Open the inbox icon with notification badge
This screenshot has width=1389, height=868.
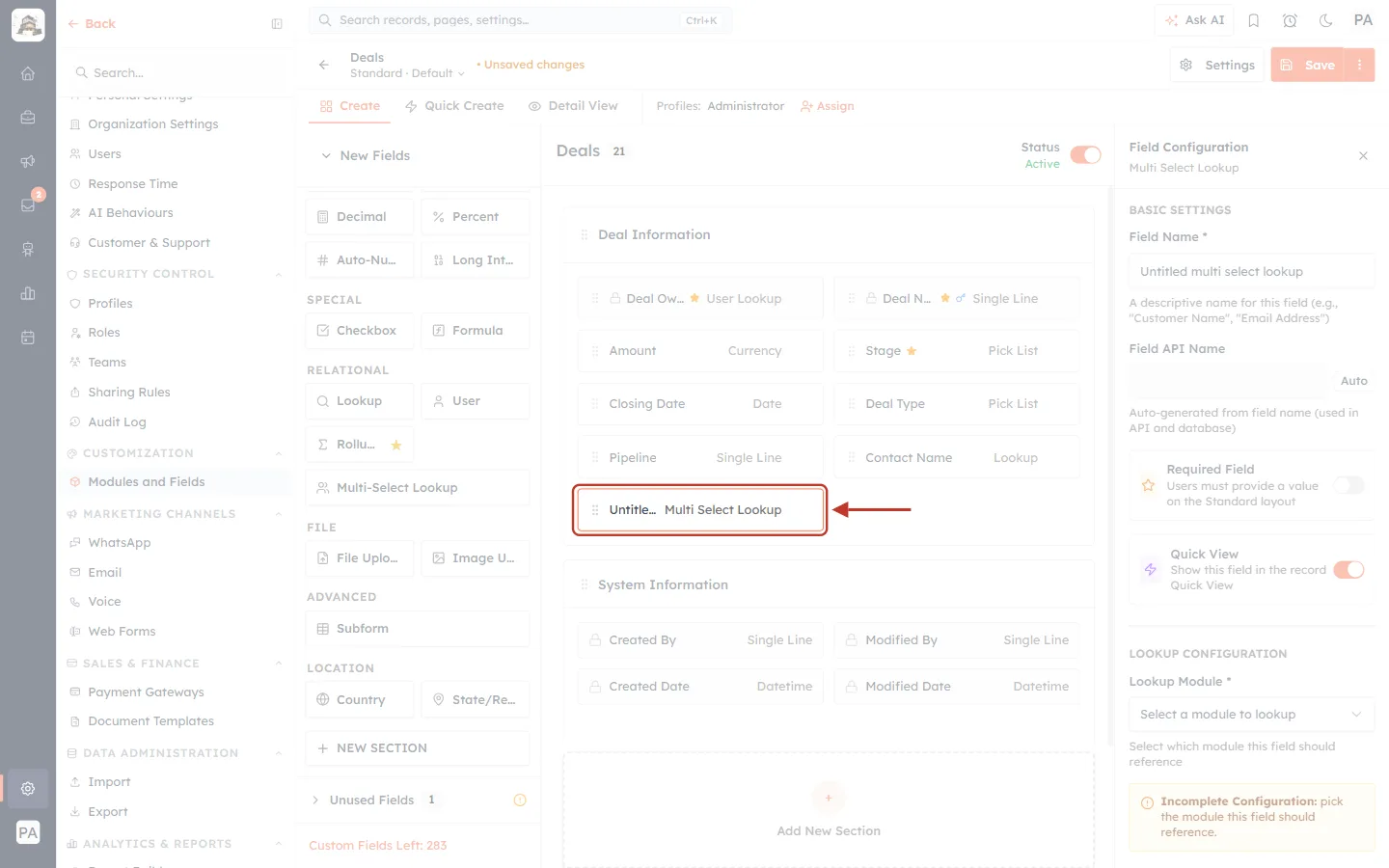(28, 204)
